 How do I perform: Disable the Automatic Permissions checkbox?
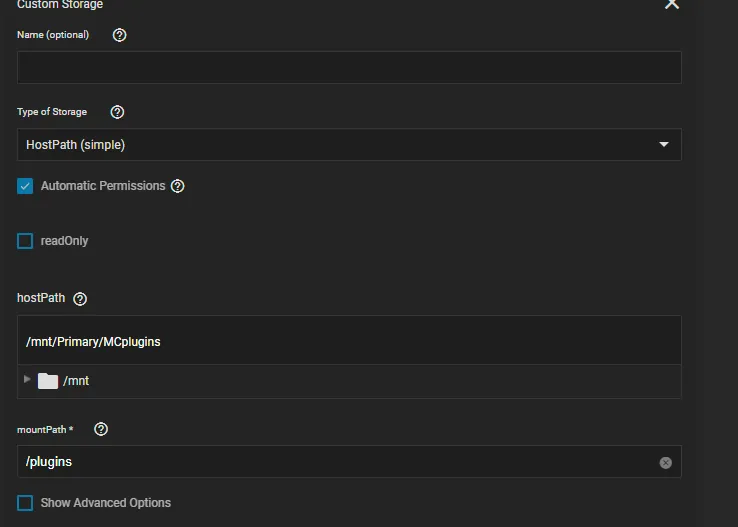coord(25,186)
